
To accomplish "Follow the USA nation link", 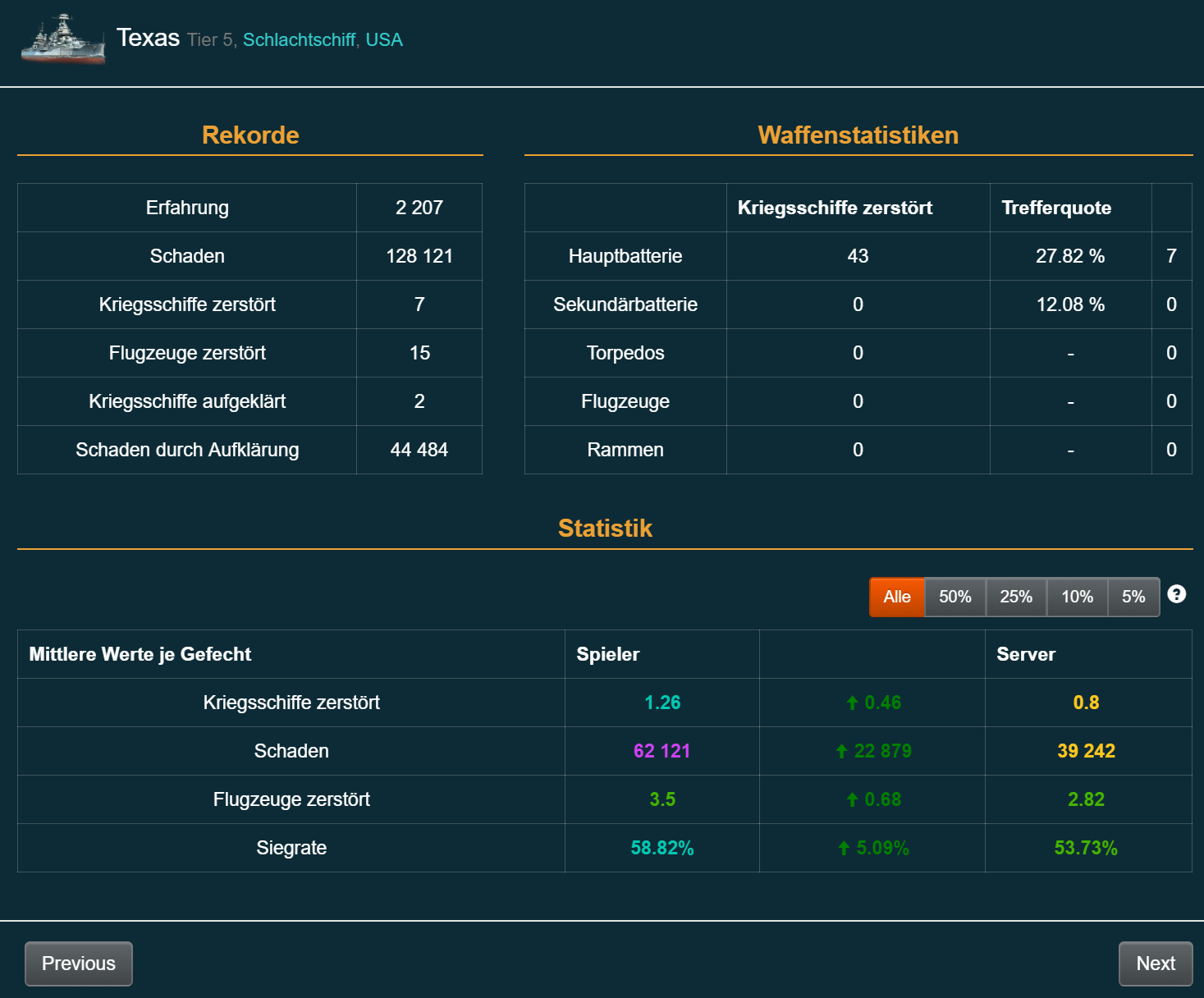I will coord(384,39).
